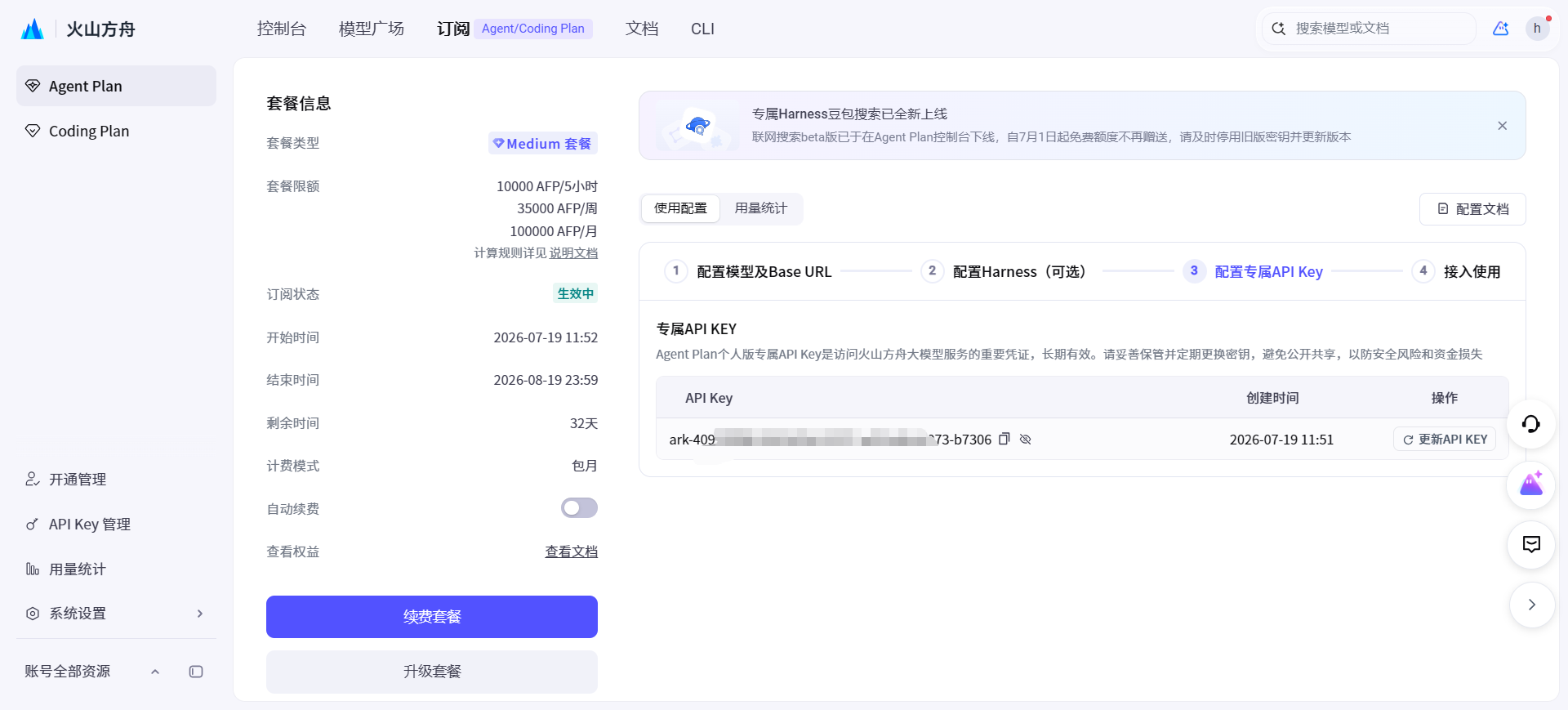Open 订阅 in top nav

point(453,29)
